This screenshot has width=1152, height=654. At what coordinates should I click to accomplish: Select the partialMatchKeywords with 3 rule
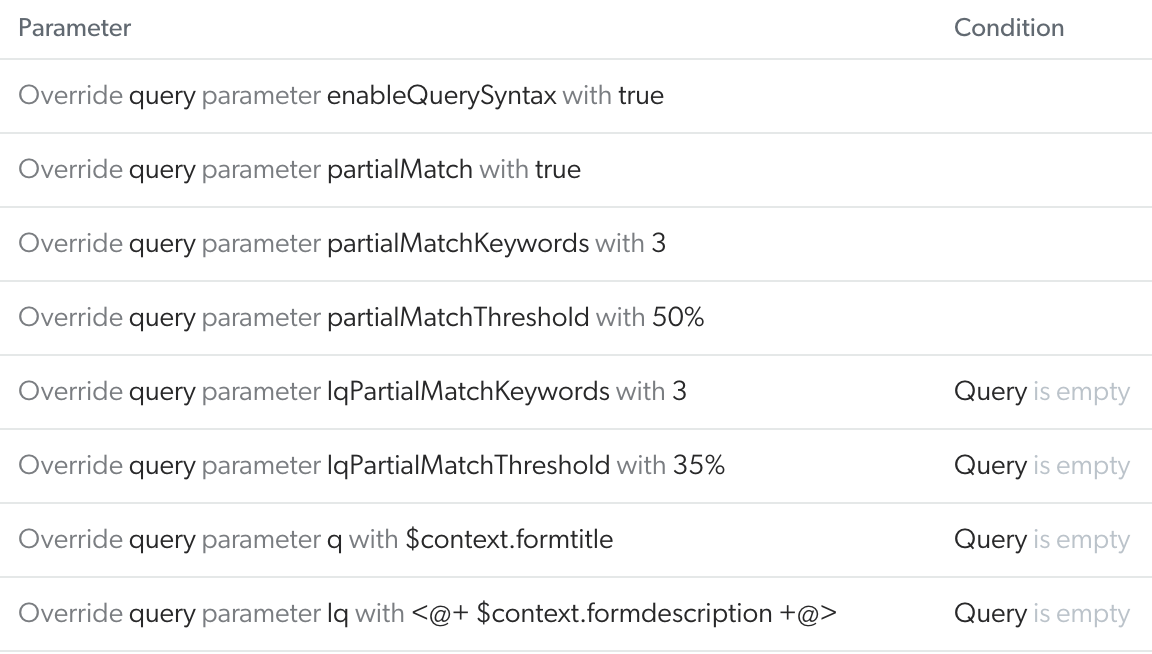tap(342, 244)
